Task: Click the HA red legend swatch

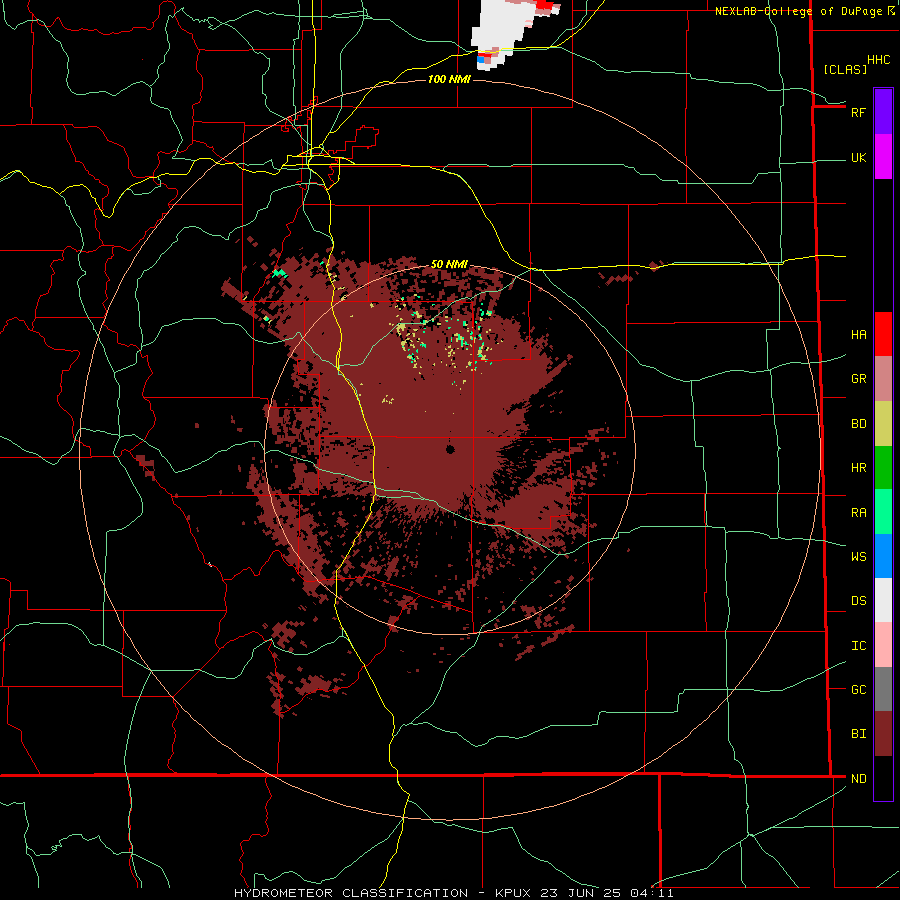Action: point(883,334)
